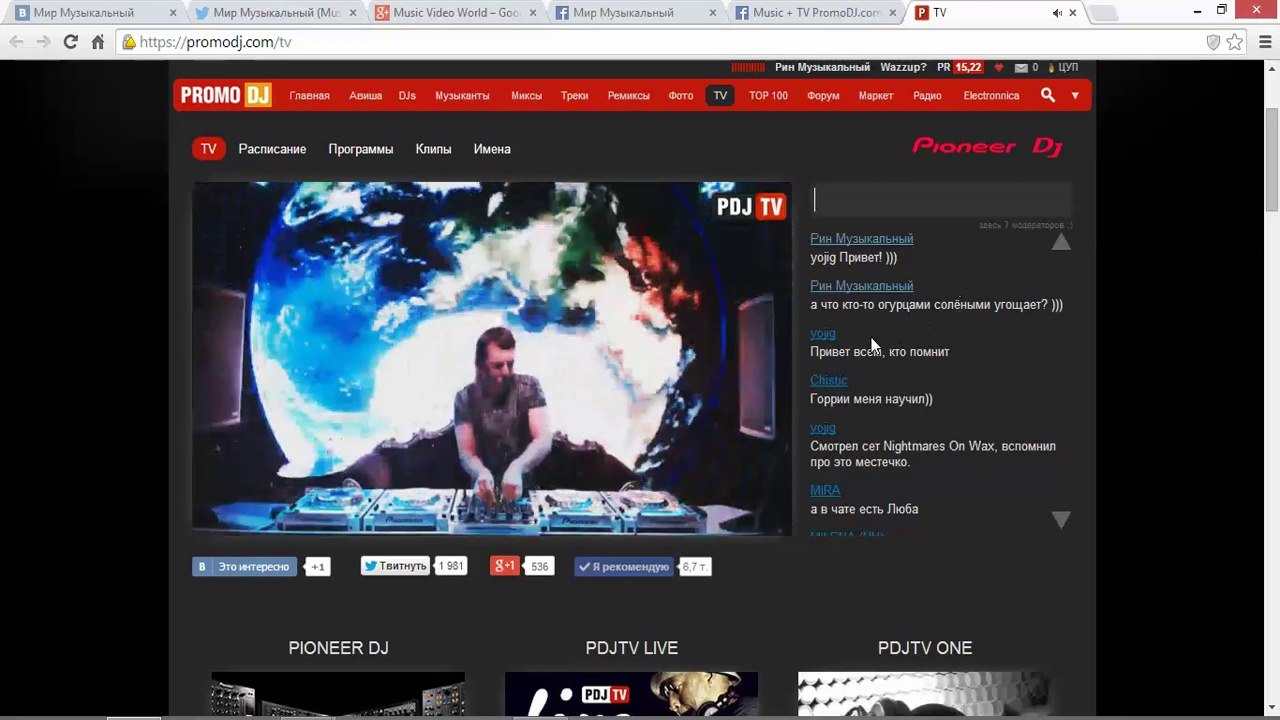This screenshot has height=720, width=1280.
Task: Click the browser forward arrow
Action: (x=43, y=42)
